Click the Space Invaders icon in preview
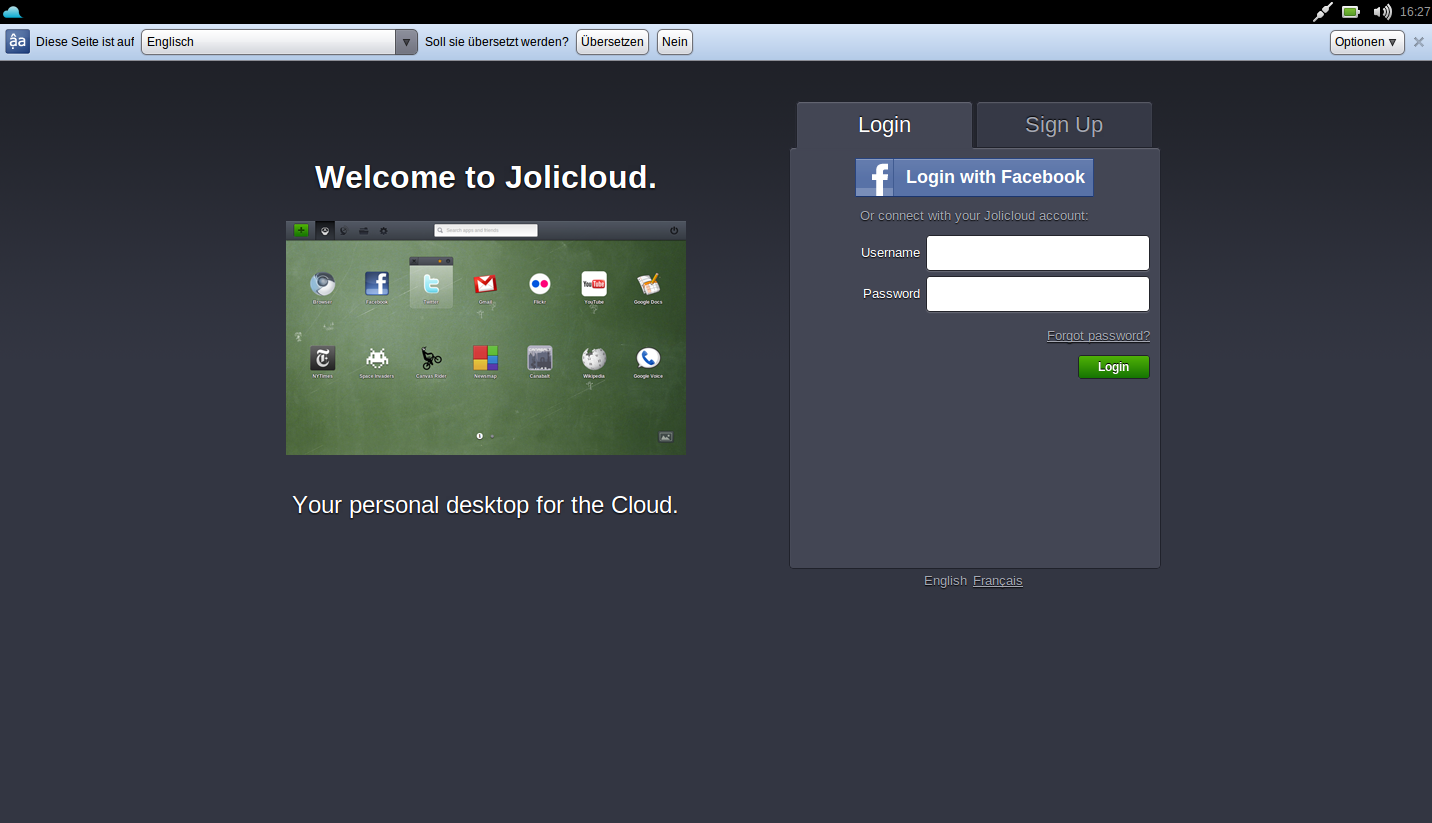 coord(377,358)
